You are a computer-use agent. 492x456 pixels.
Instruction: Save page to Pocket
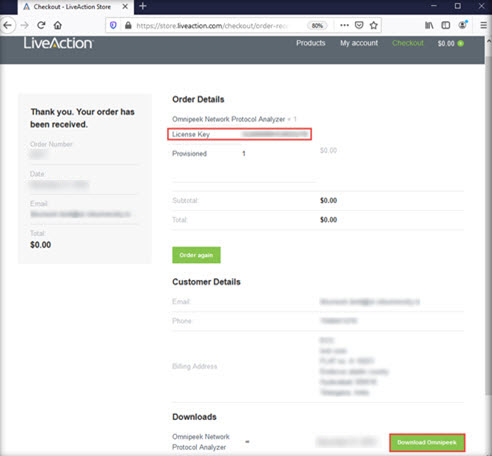click(x=359, y=25)
